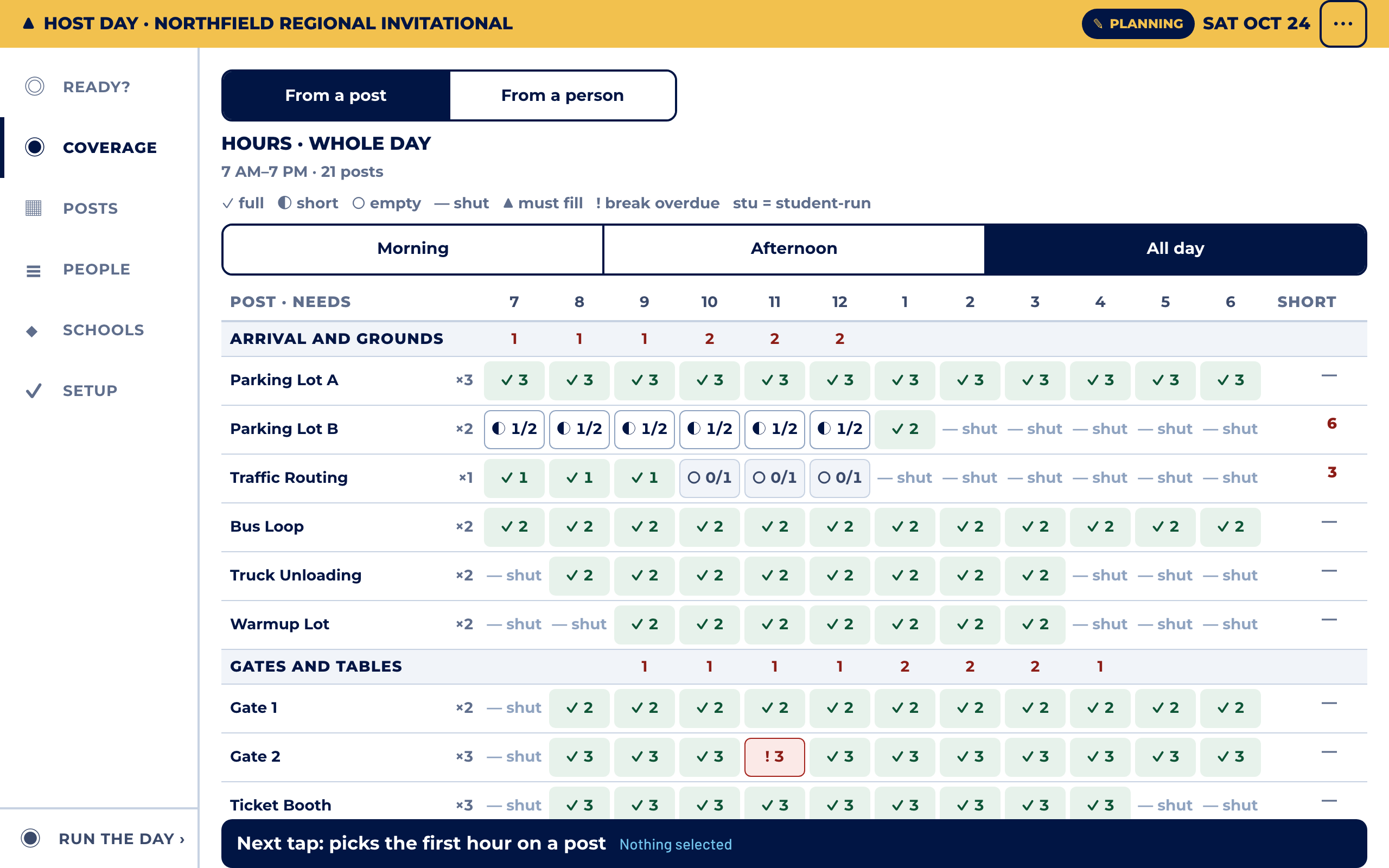Click the Schools diamond icon
Screen dimensions: 1389x868
(32, 331)
